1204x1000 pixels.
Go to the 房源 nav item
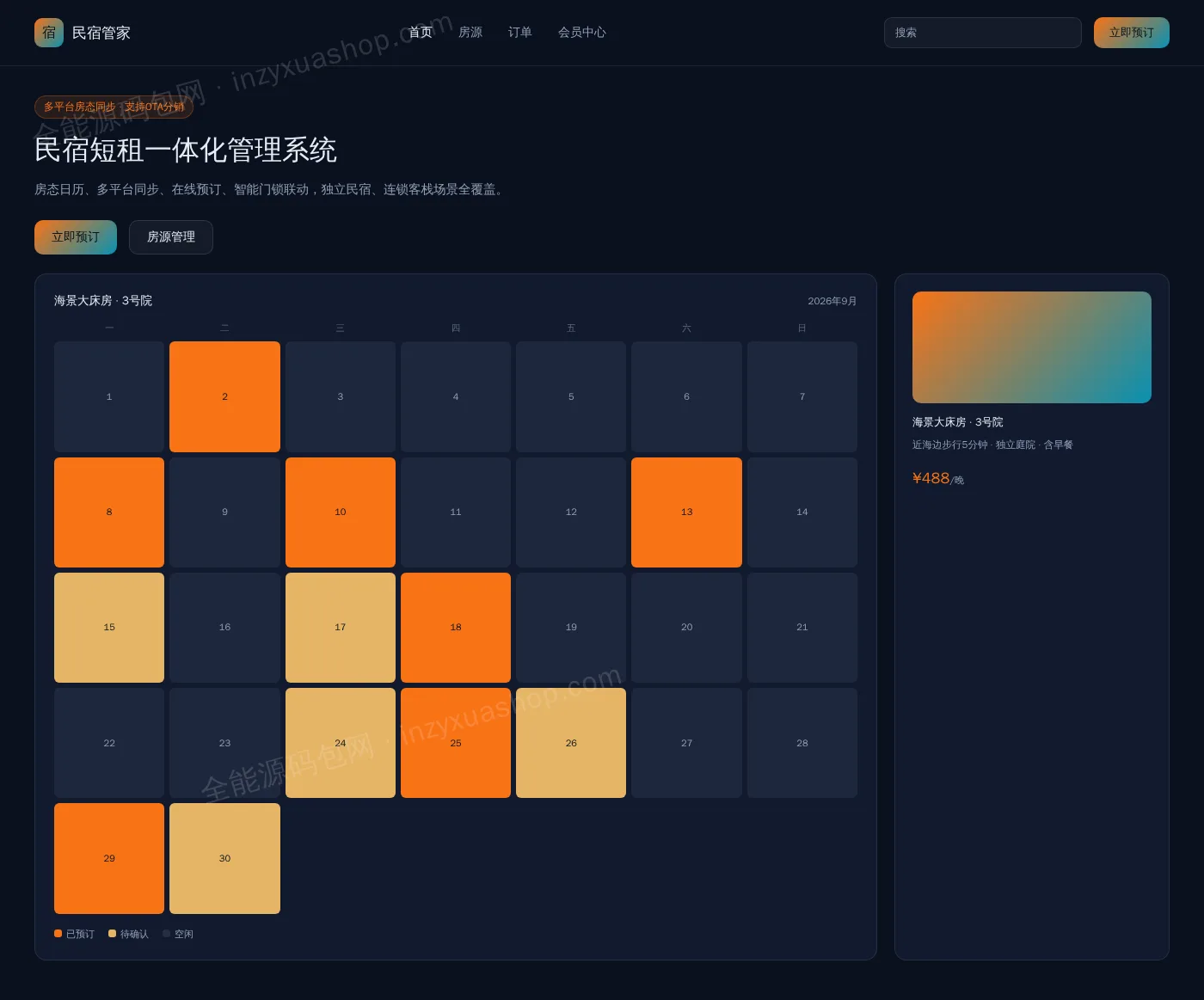[470, 33]
